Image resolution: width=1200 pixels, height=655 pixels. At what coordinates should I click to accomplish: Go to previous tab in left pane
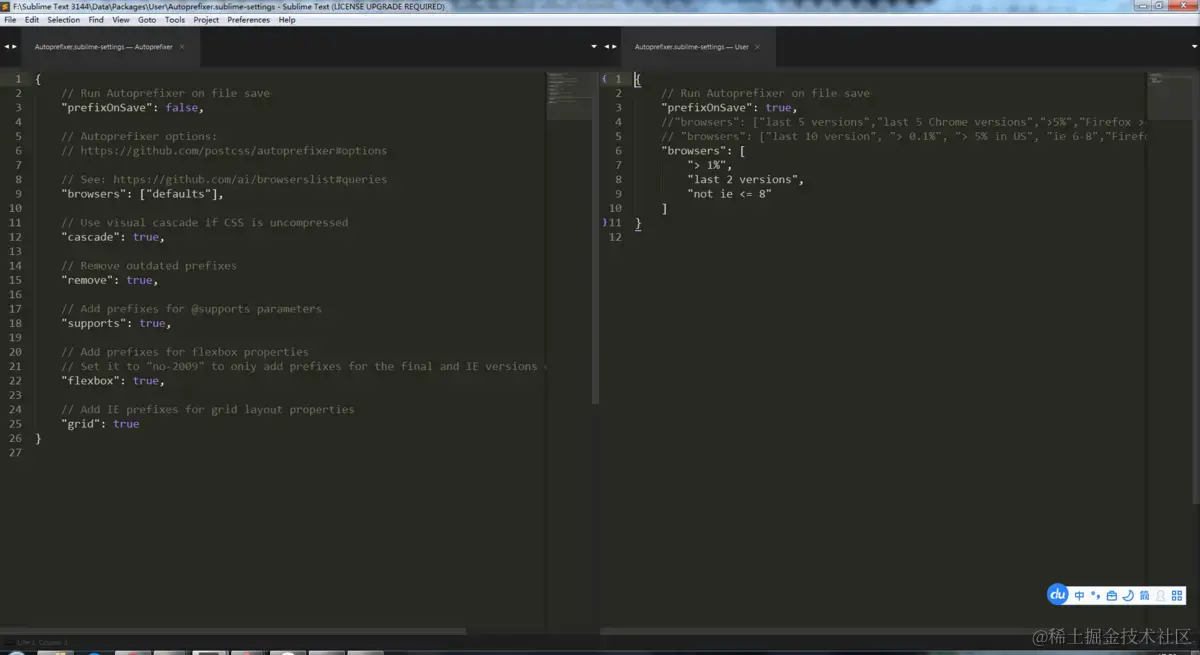6,46
